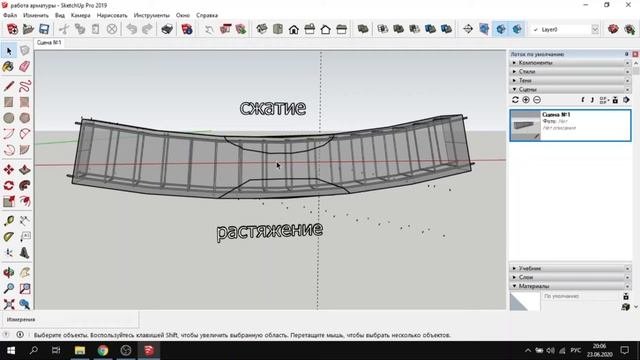Pick the Tape Measure tool

(x=9, y=221)
